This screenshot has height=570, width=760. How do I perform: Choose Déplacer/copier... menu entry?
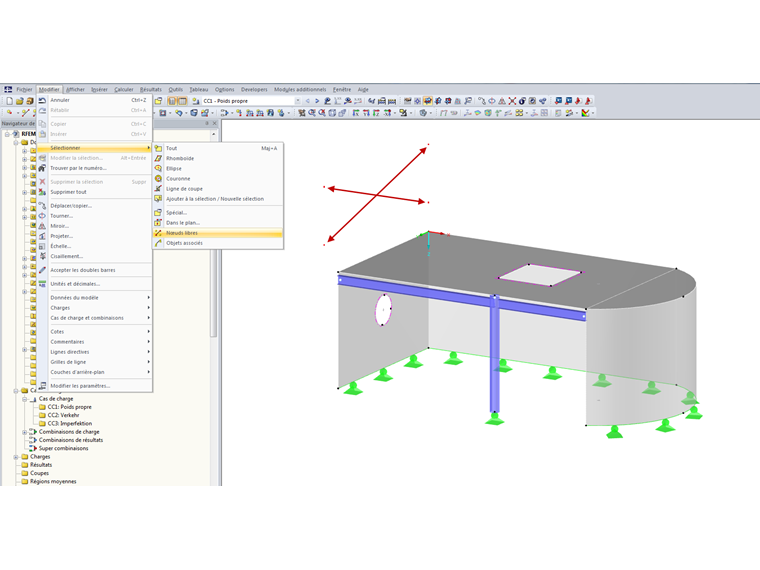click(x=95, y=206)
